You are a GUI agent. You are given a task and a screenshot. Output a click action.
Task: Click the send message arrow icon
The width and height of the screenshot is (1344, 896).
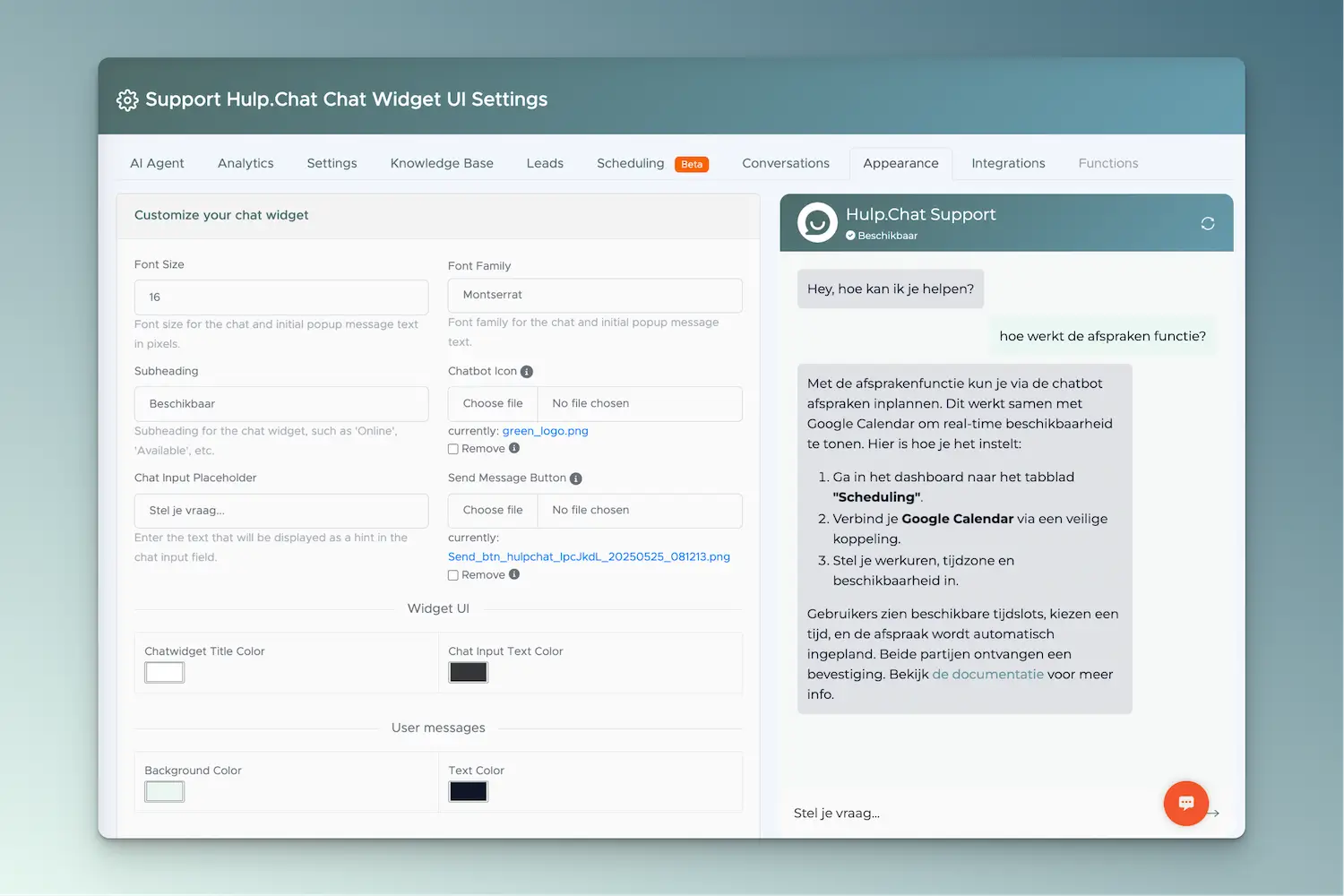(x=1214, y=814)
